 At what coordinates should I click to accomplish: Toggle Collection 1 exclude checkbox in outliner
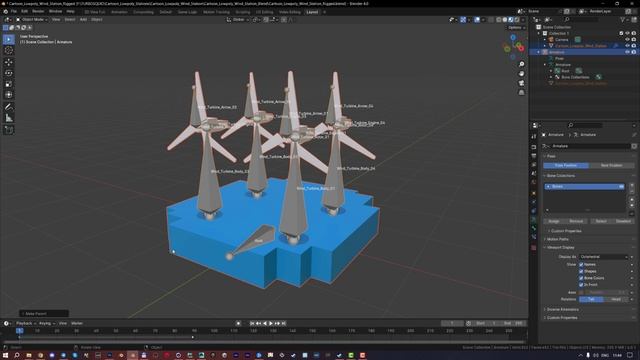[x=621, y=33]
